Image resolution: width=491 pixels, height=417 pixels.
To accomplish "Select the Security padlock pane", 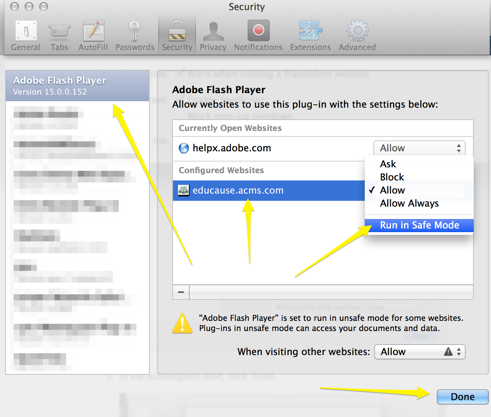I will (177, 36).
